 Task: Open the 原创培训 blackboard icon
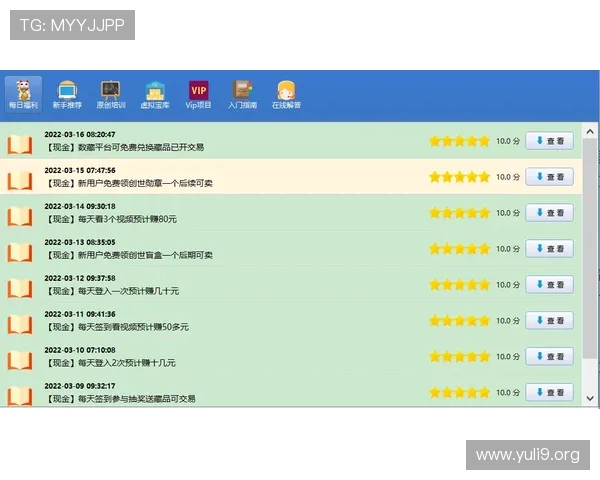coord(111,95)
